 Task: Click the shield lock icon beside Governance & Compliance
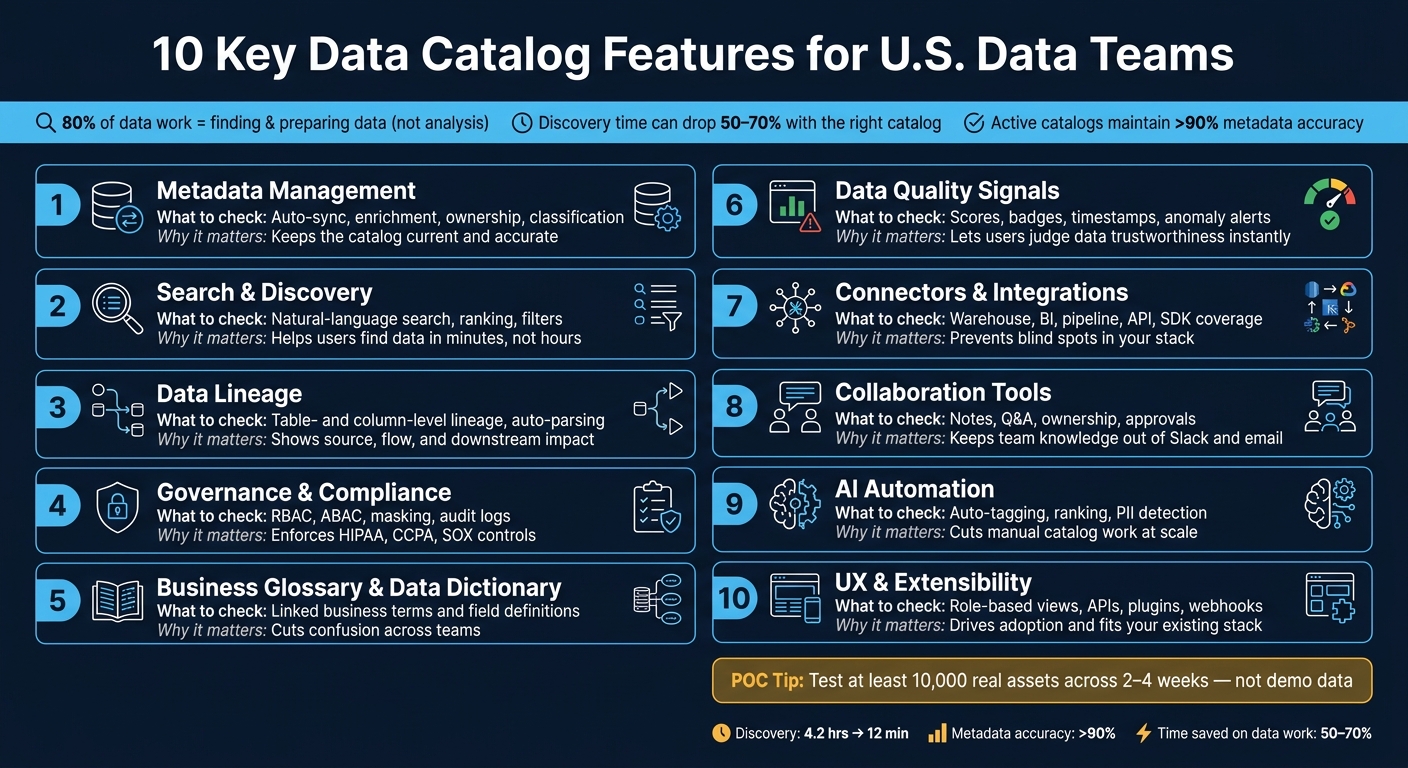(x=117, y=507)
